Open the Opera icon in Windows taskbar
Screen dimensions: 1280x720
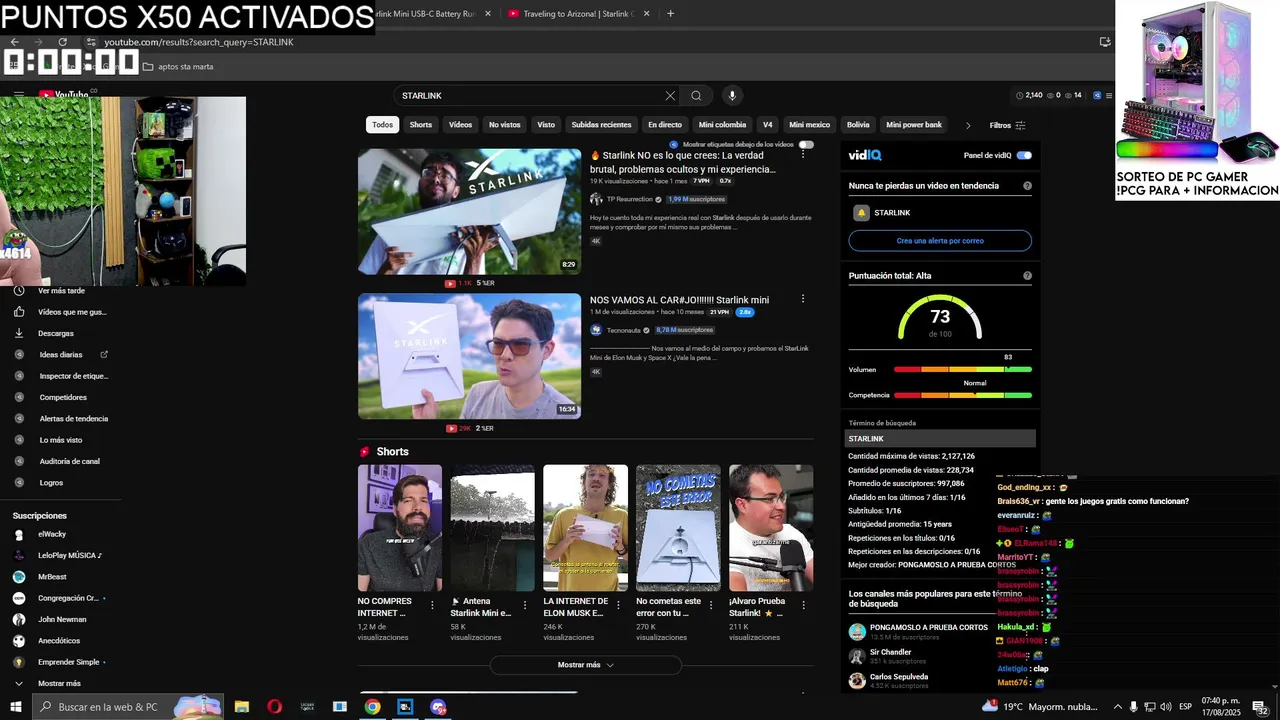[275, 707]
